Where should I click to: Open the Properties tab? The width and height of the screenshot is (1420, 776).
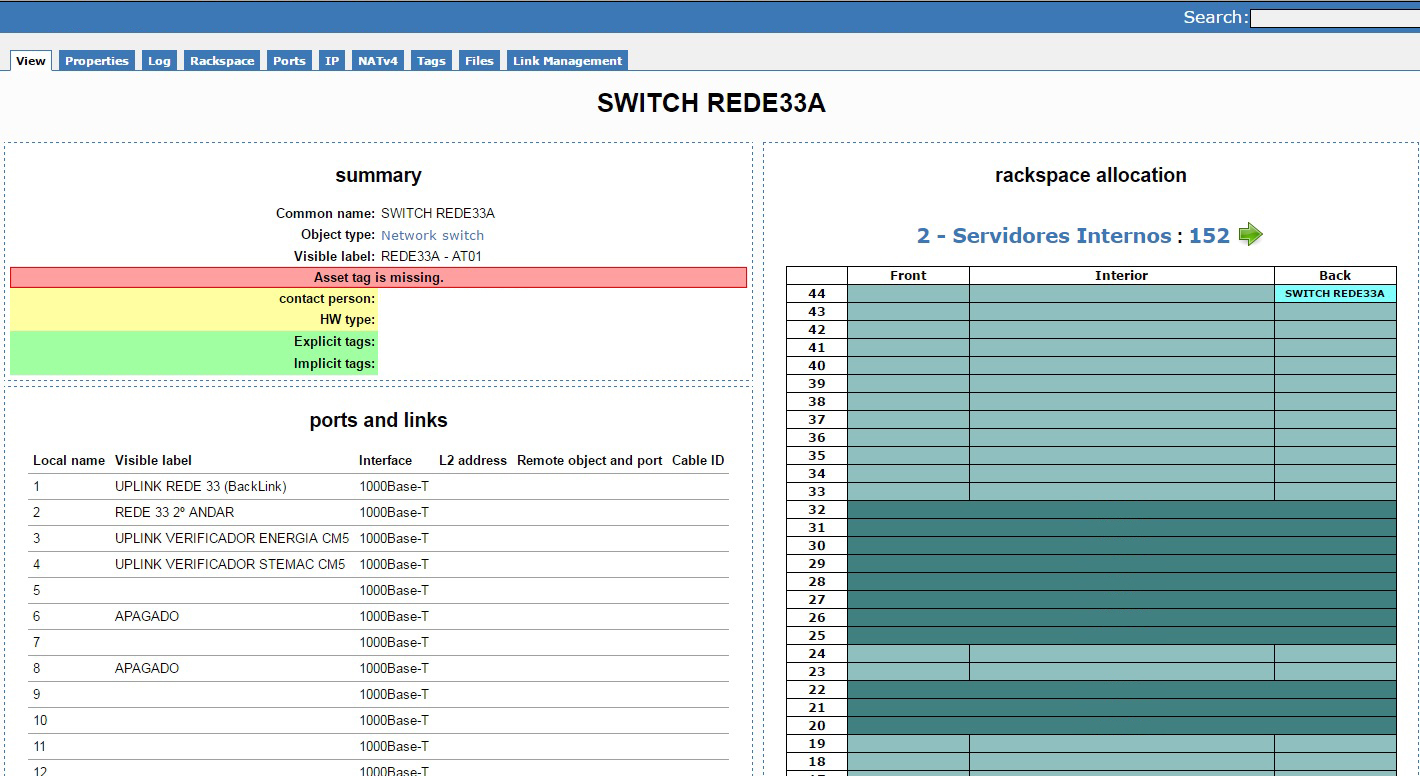97,61
